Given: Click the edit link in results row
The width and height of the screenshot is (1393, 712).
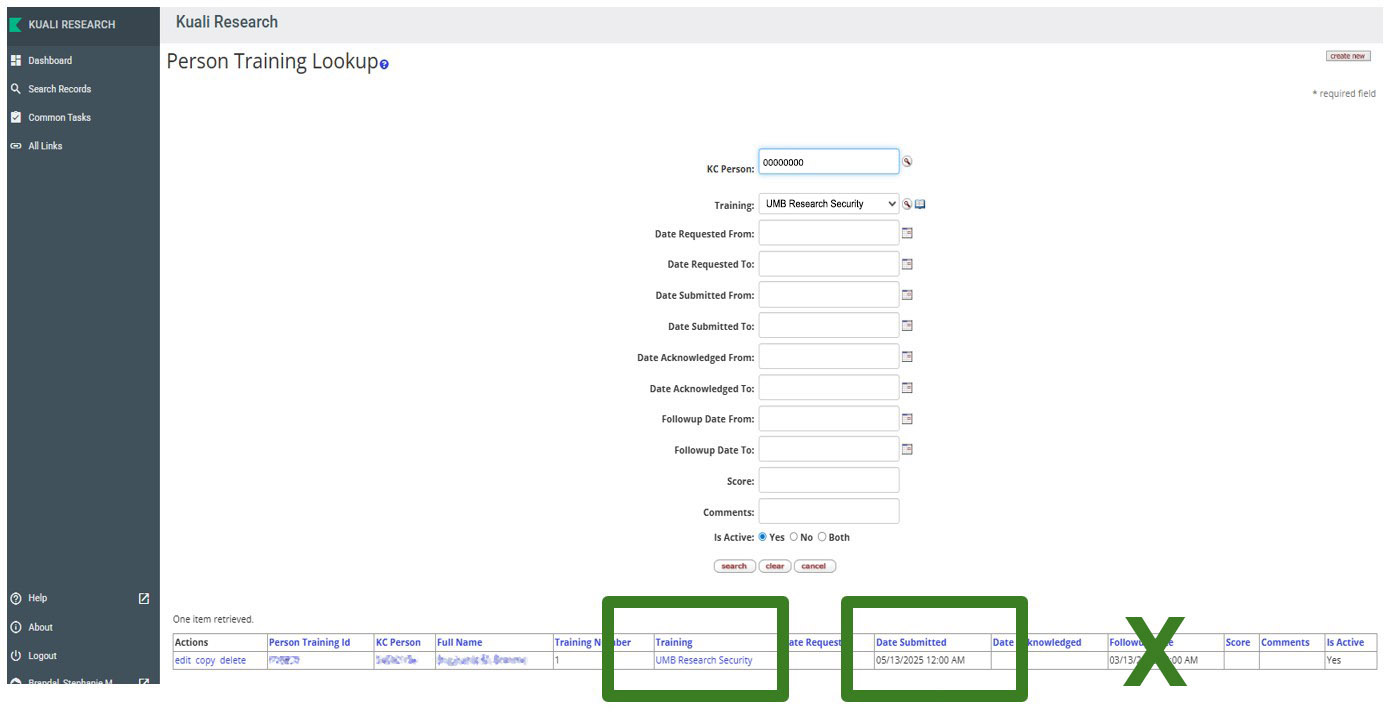Looking at the screenshot, I should (182, 660).
